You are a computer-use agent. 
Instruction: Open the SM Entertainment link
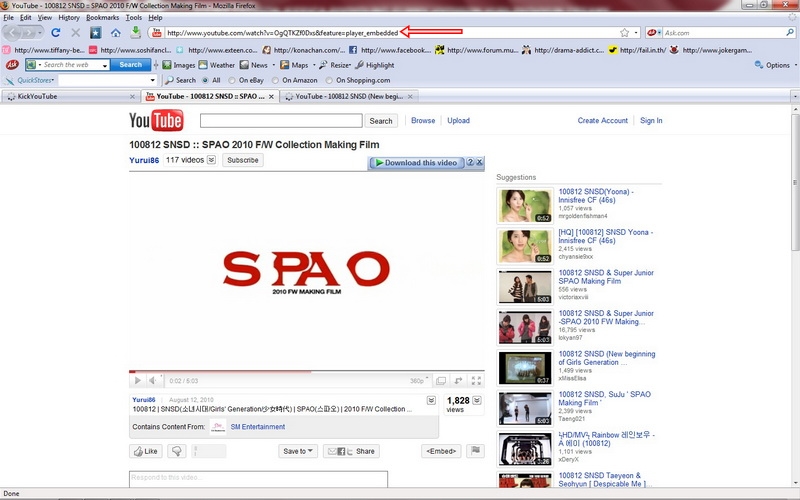tap(258, 427)
